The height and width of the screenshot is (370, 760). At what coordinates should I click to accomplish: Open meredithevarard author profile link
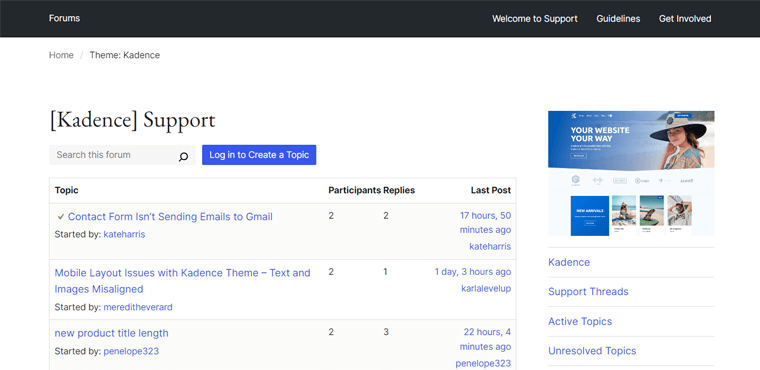(138, 307)
